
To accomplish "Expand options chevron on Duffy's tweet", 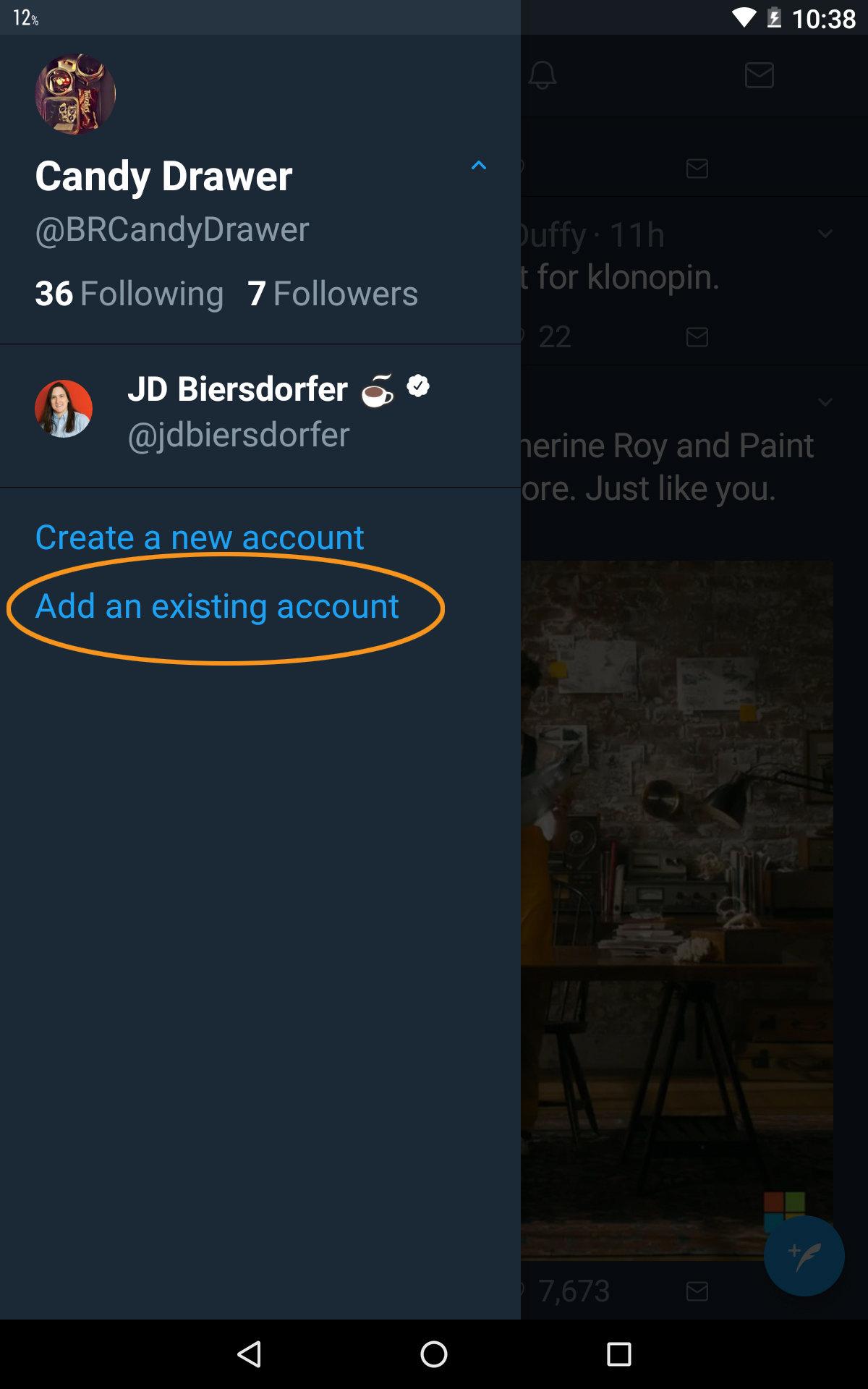I will (825, 234).
